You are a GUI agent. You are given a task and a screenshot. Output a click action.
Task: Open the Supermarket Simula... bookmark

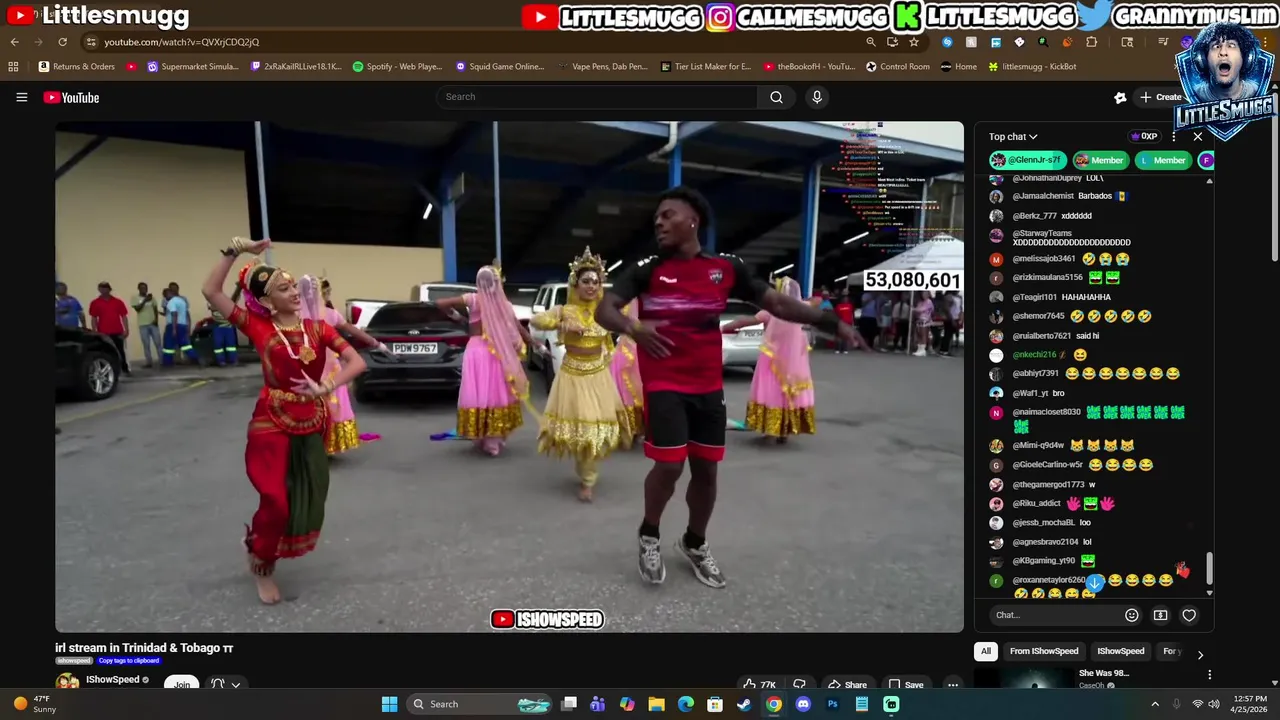[x=193, y=66]
